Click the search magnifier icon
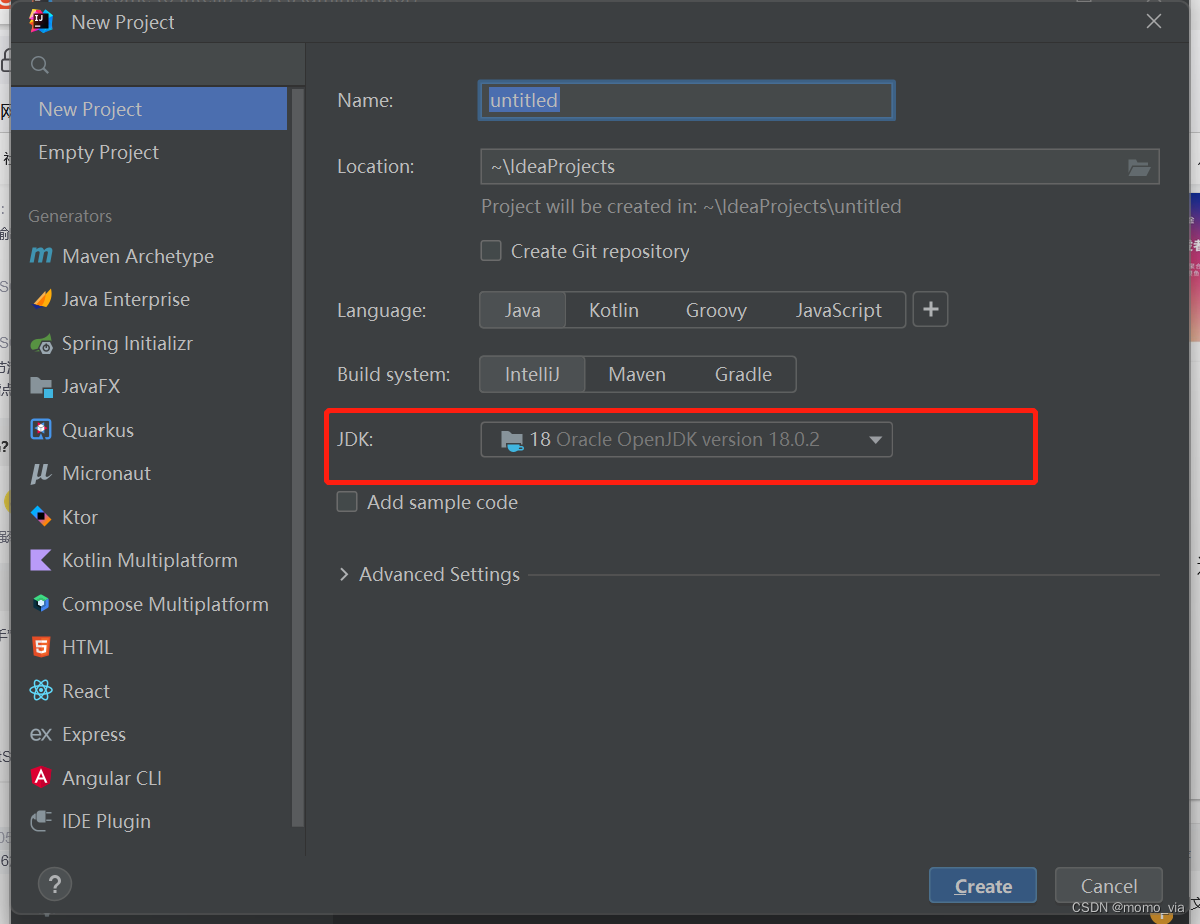This screenshot has height=924, width=1200. 40,65
